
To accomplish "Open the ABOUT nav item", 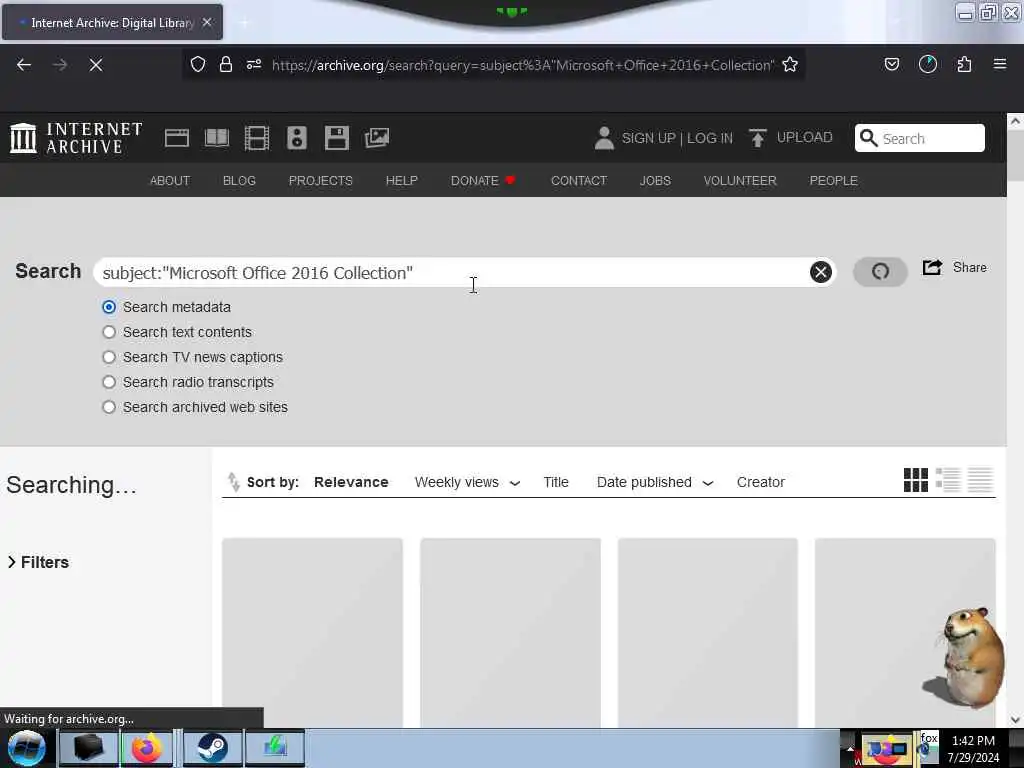I will (170, 180).
